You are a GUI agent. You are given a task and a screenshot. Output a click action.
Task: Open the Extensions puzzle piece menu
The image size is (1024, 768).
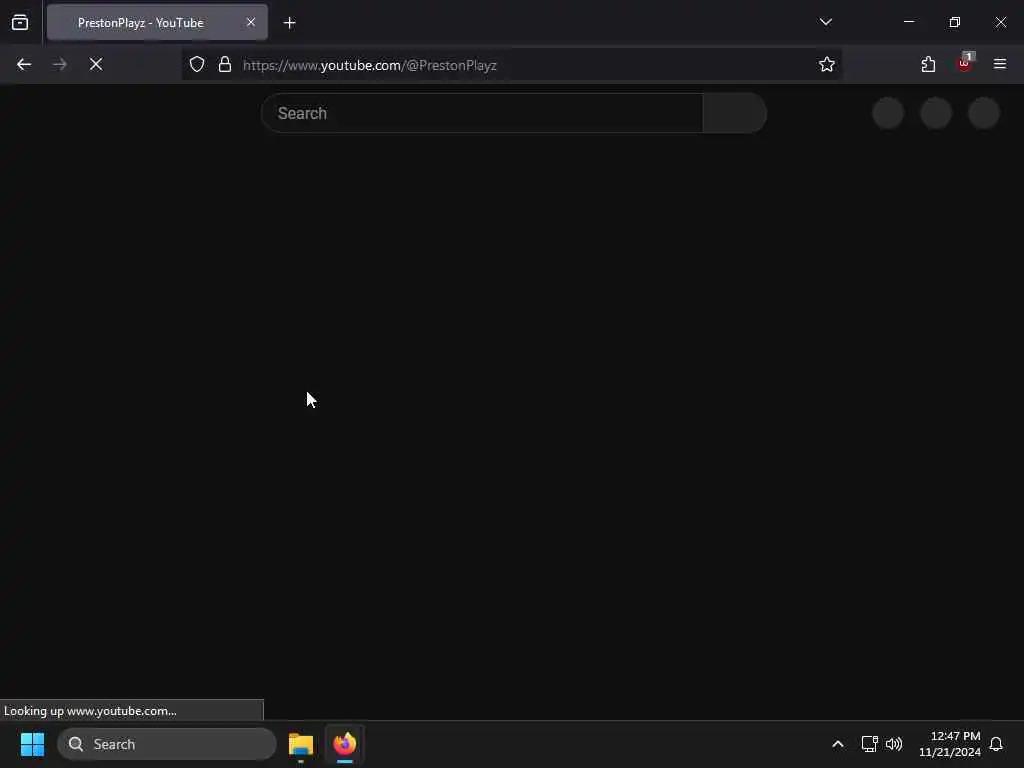point(928,65)
